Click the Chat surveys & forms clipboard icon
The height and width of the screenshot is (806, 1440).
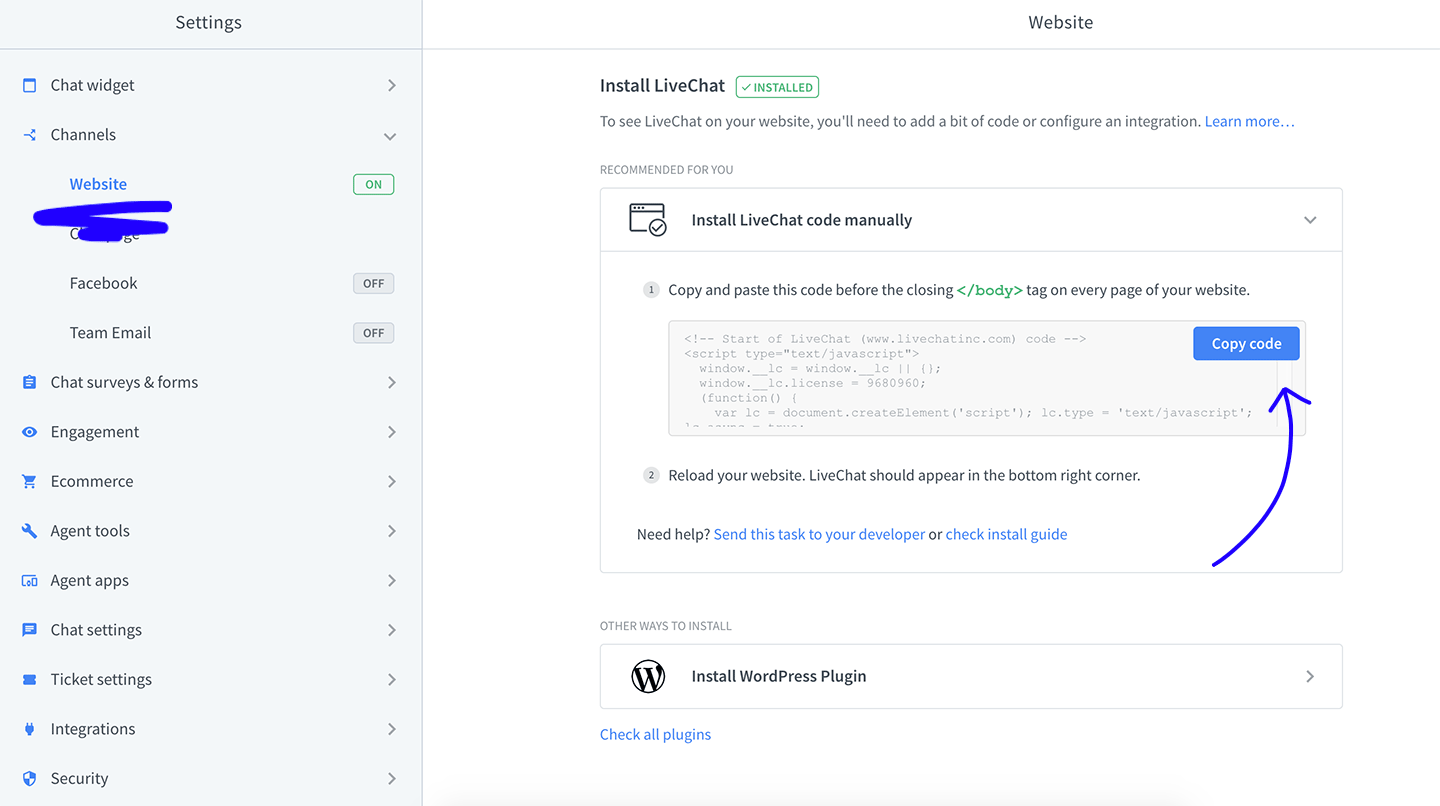tap(29, 382)
